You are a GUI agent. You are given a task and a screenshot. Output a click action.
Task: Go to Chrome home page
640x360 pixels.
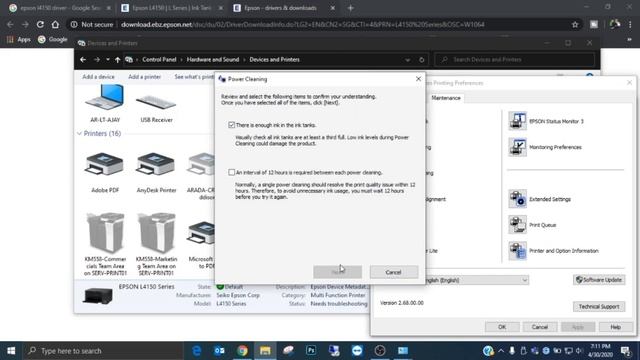55,24
